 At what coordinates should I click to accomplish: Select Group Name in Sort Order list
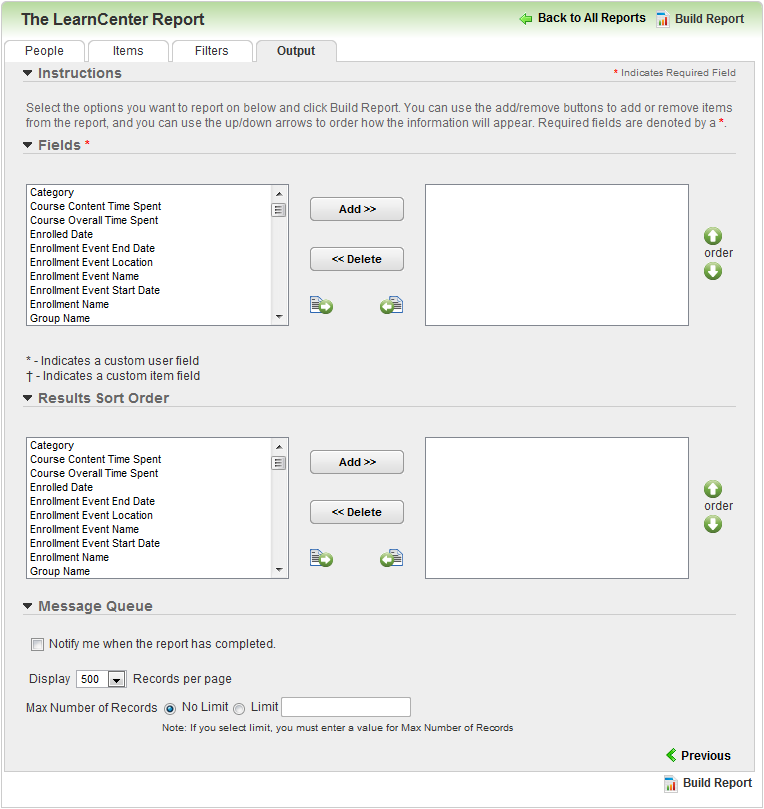pos(149,571)
